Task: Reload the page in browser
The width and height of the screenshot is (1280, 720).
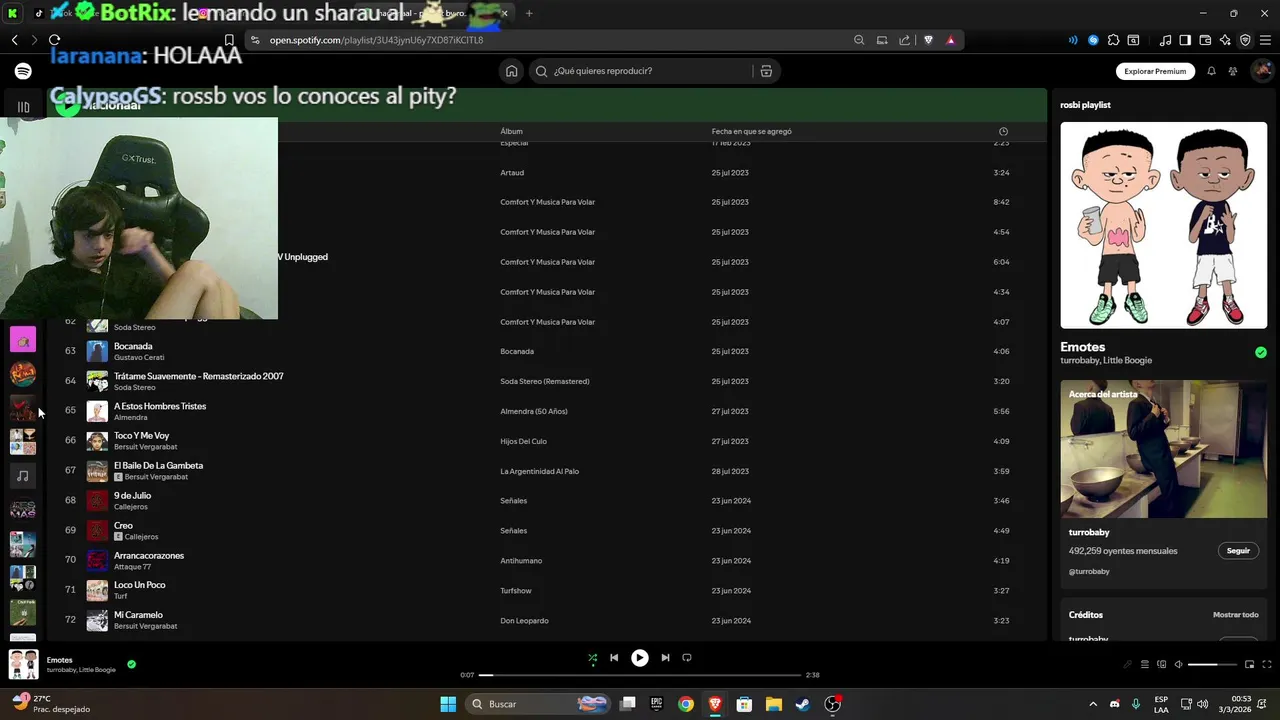Action: click(x=54, y=40)
